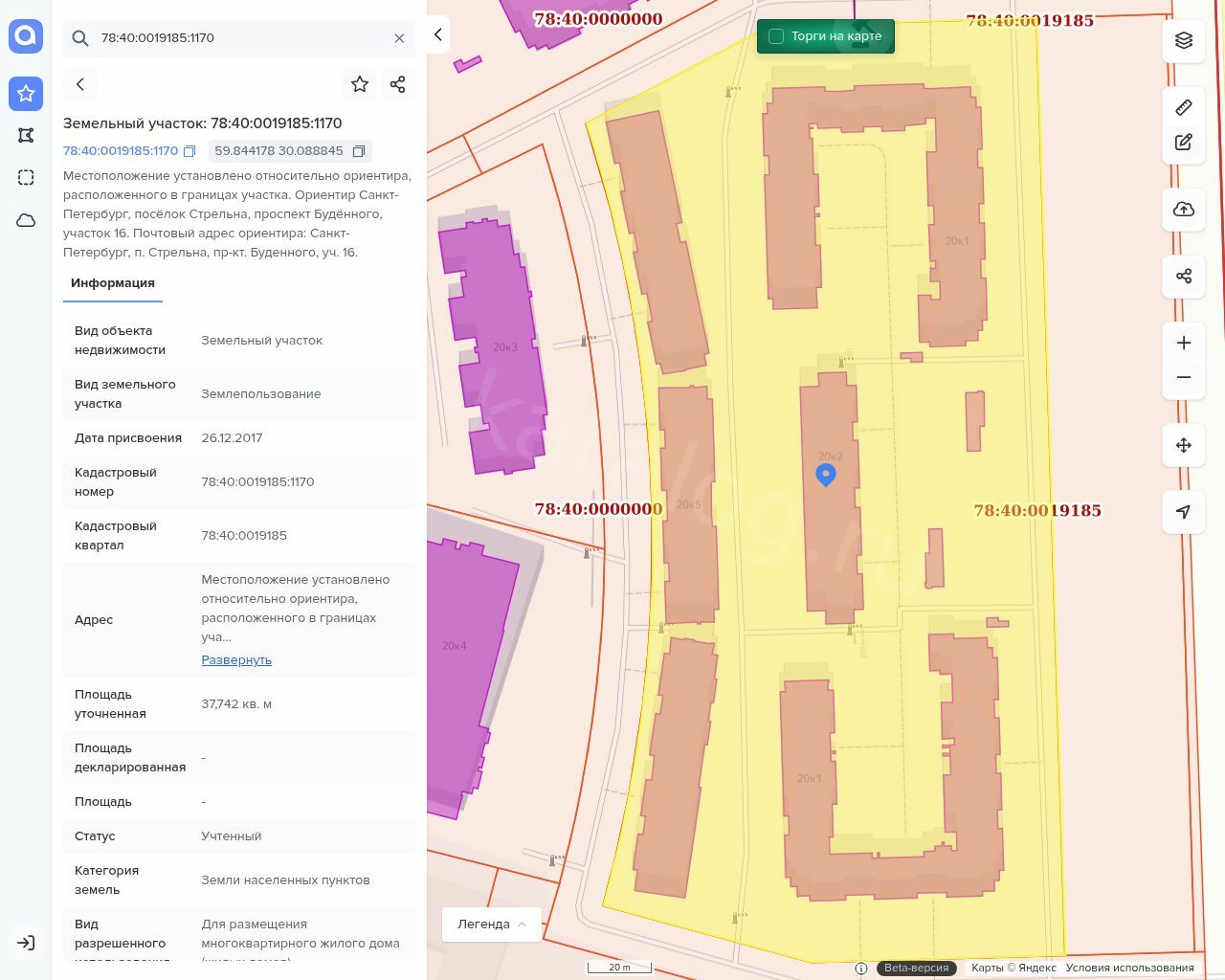Share this land parcel info

coord(398,84)
